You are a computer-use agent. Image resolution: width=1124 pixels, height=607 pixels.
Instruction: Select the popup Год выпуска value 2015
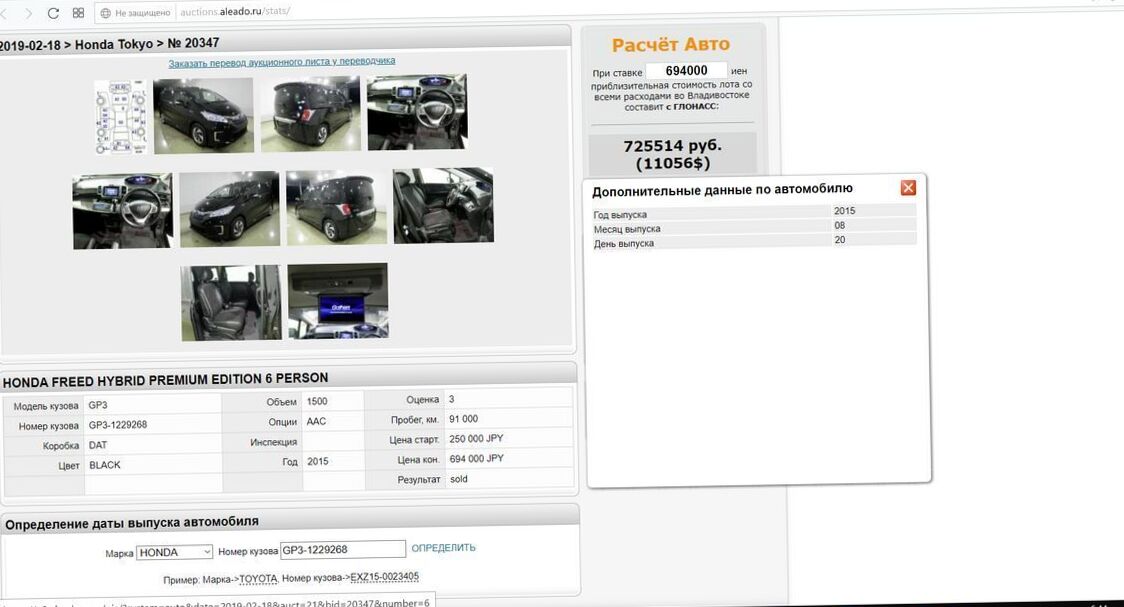click(844, 211)
